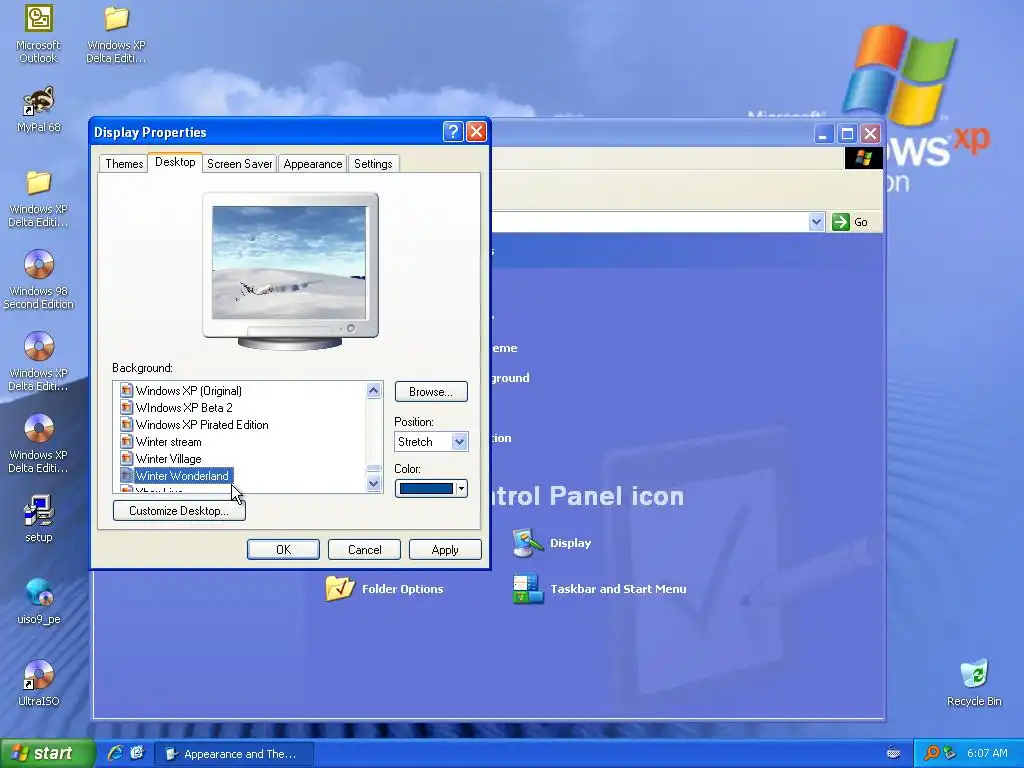This screenshot has width=1024, height=768.
Task: Select the Windows XP (Original) wallpaper icon
Action: (x=127, y=391)
